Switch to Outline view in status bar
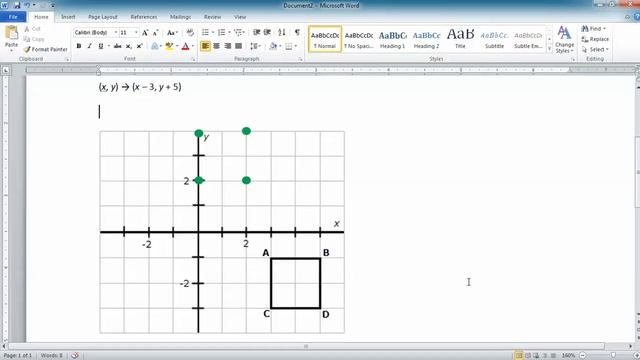The image size is (640, 360). coord(544,356)
